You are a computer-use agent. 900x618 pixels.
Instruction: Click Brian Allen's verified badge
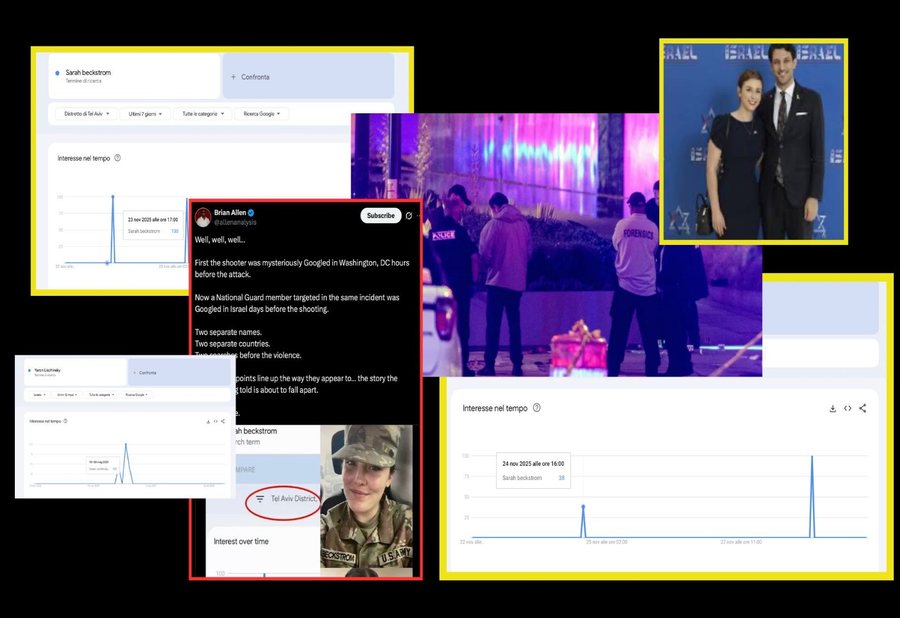[x=252, y=213]
